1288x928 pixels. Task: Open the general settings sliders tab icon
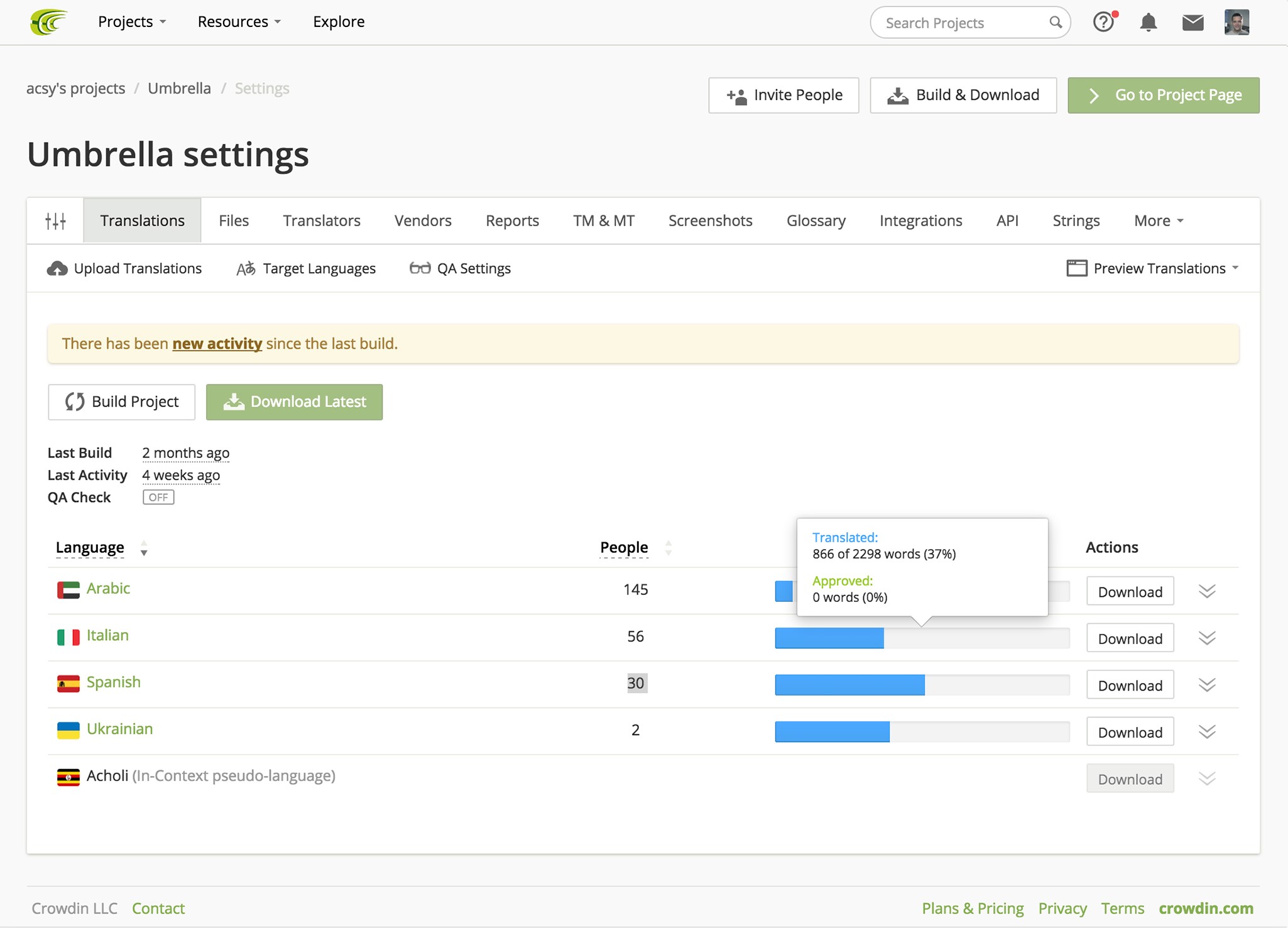tap(55, 221)
